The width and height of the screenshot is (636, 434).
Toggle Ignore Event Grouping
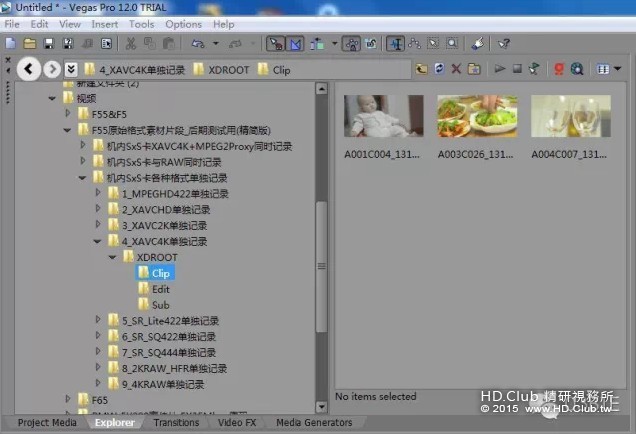coord(371,43)
